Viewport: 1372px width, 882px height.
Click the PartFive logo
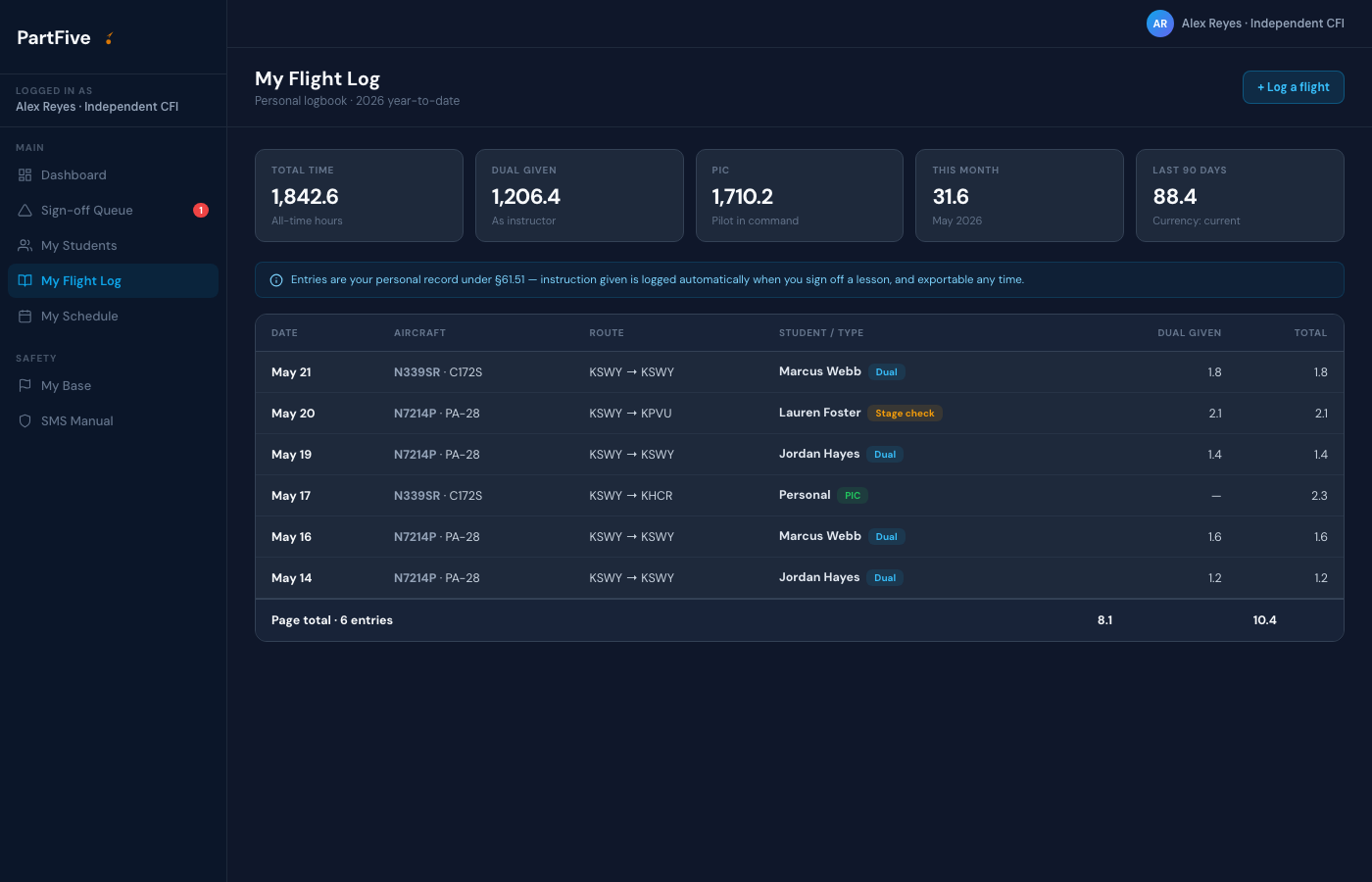pyautogui.click(x=65, y=37)
